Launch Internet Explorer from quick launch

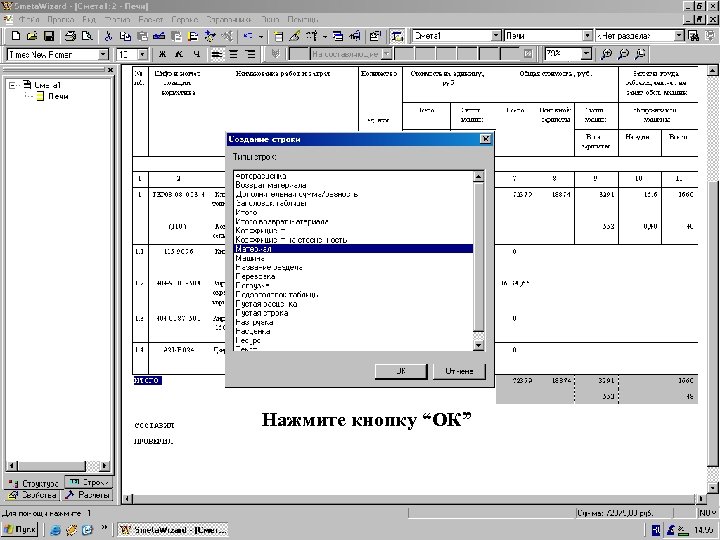click(57, 529)
